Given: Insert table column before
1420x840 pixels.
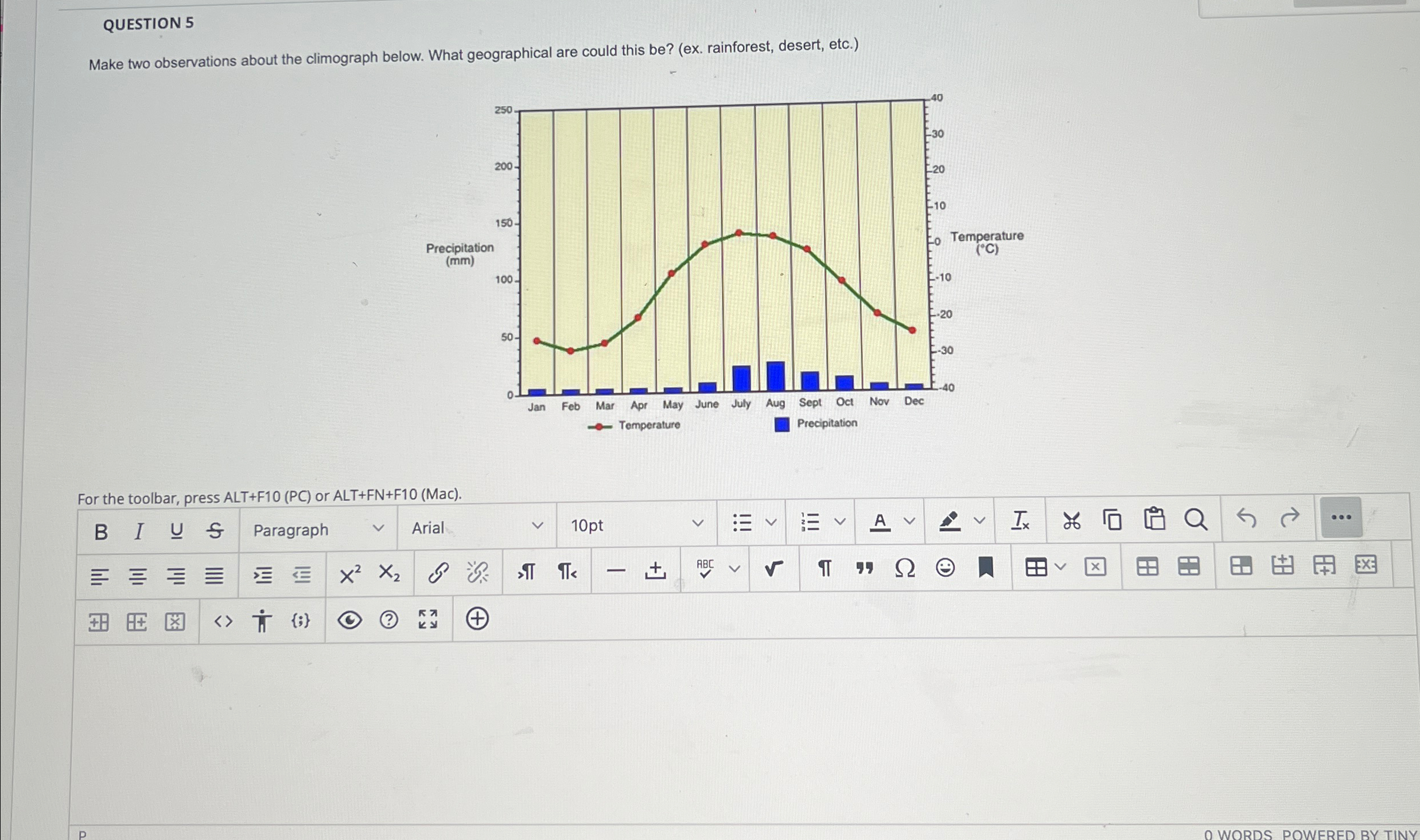Looking at the screenshot, I should pyautogui.click(x=98, y=622).
